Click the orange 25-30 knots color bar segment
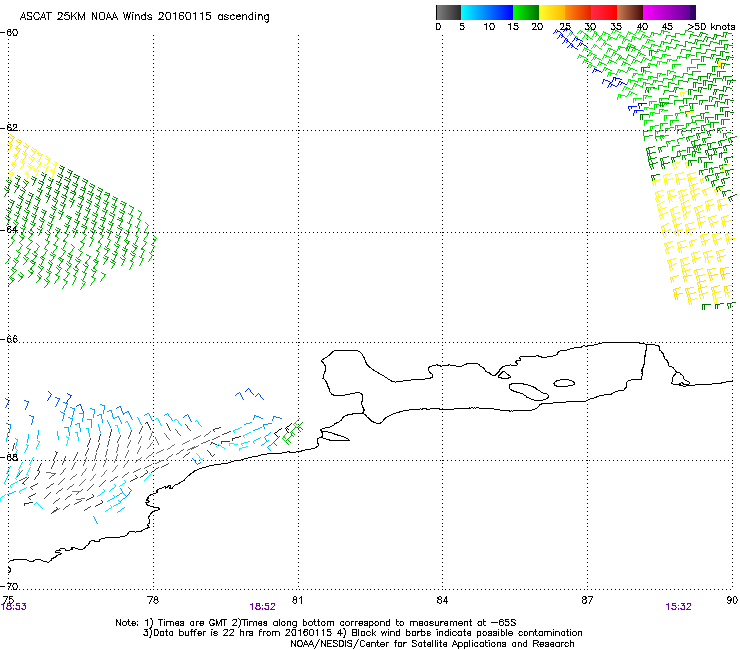Screen dimensions: 740x650 coord(578,12)
